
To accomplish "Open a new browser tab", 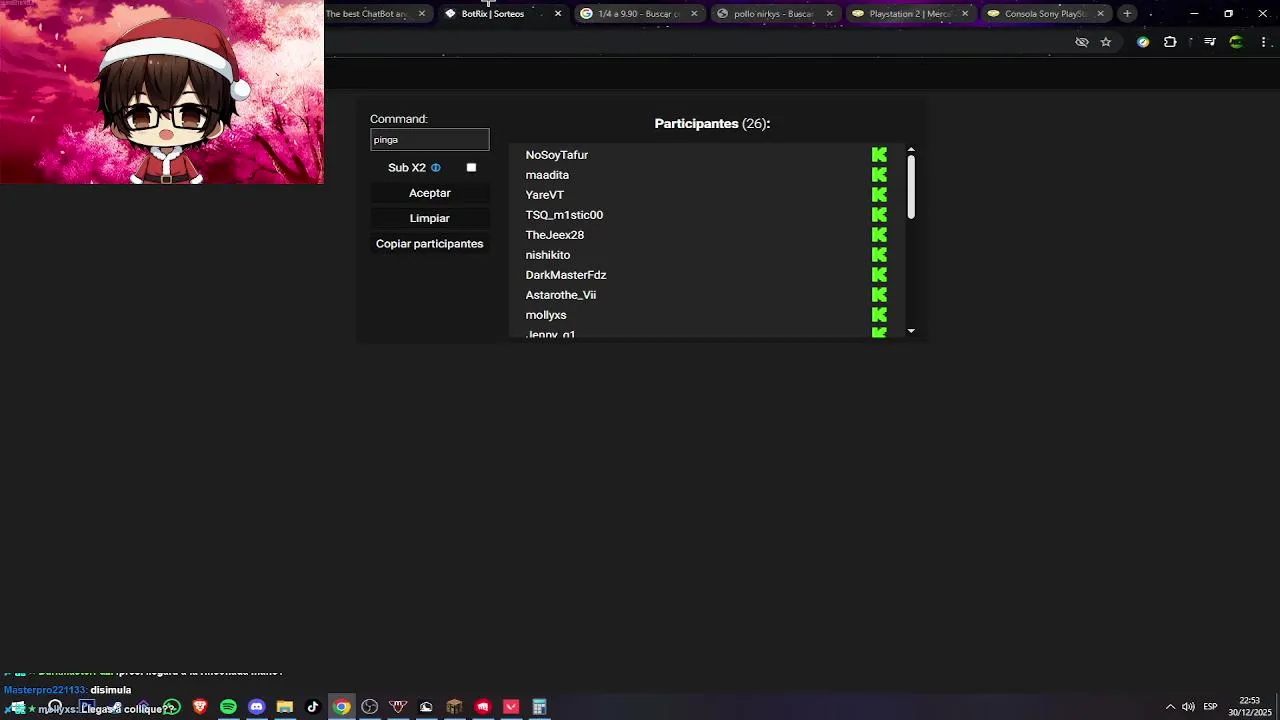I will pyautogui.click(x=1127, y=14).
